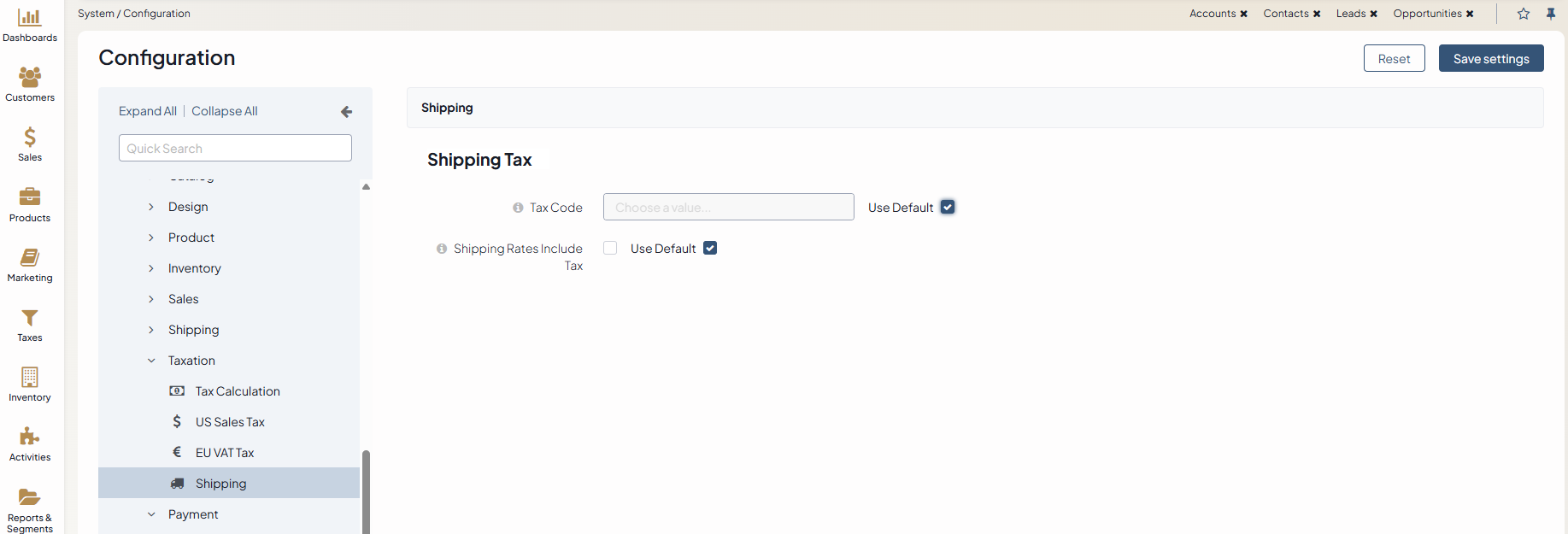The width and height of the screenshot is (1568, 534).
Task: Open the Sales dollar icon in sidebar
Action: pyautogui.click(x=30, y=137)
